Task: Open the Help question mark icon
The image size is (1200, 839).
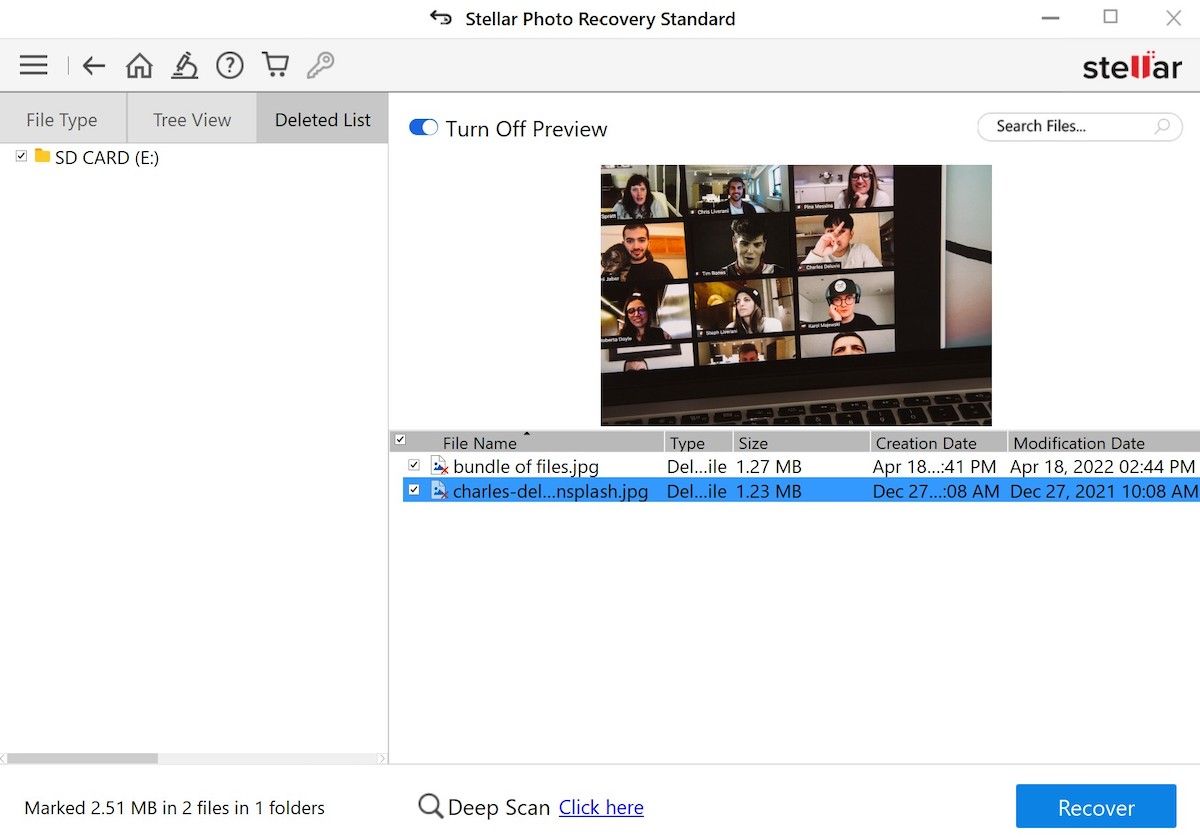Action: point(230,66)
